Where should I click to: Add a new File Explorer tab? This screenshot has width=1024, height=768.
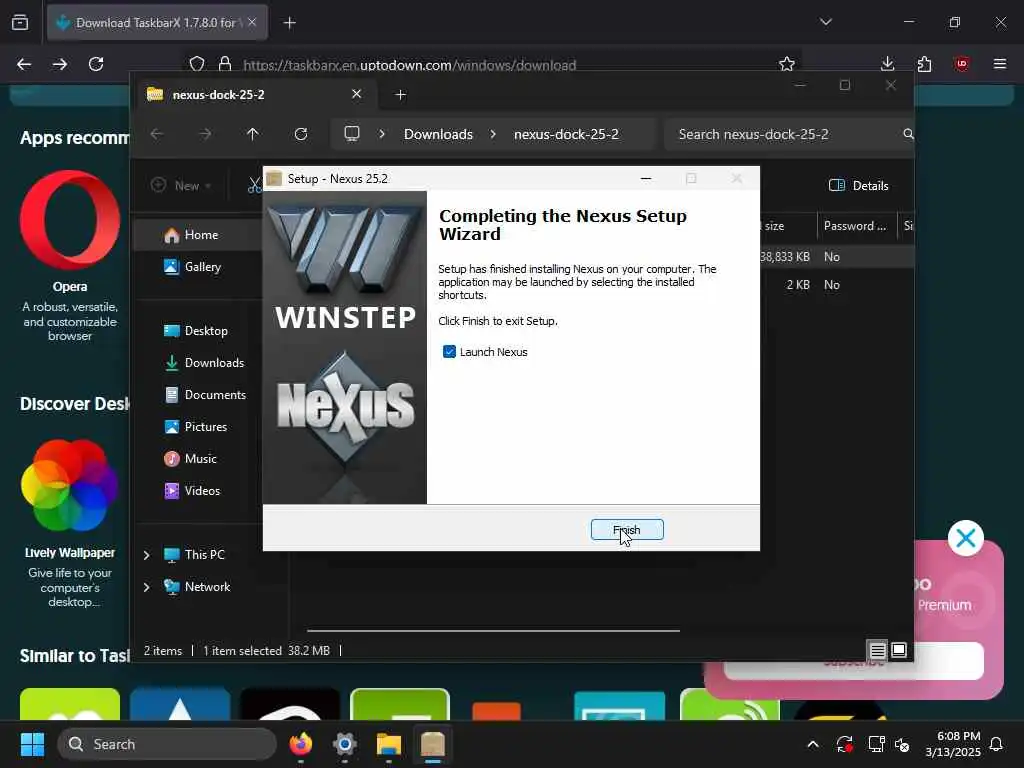click(401, 95)
